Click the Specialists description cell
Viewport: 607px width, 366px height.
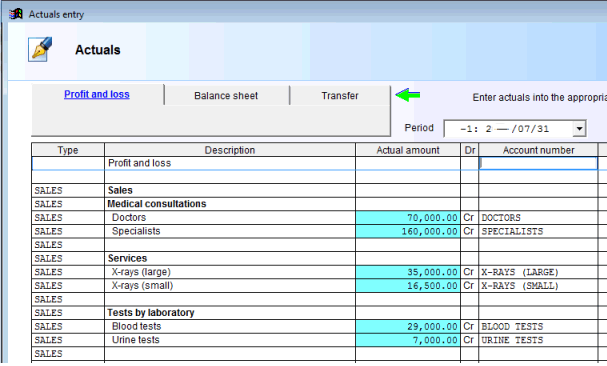(x=230, y=231)
